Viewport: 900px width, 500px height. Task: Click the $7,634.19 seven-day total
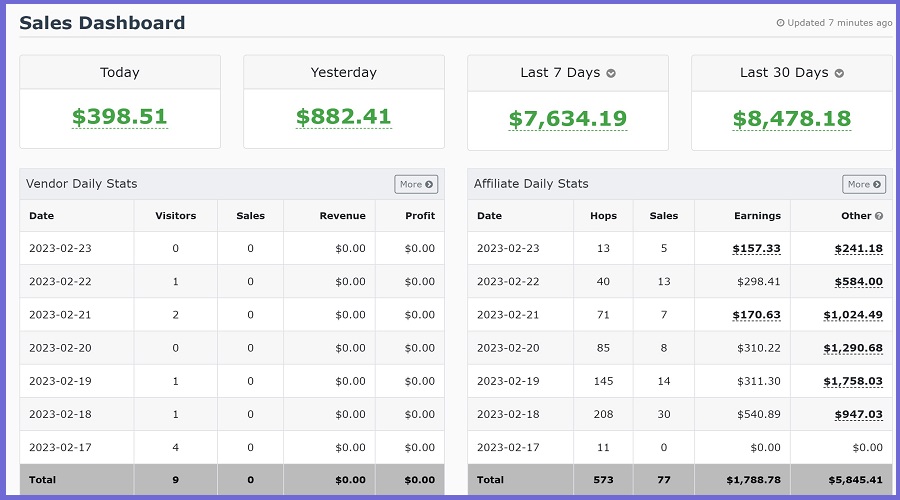click(x=567, y=119)
